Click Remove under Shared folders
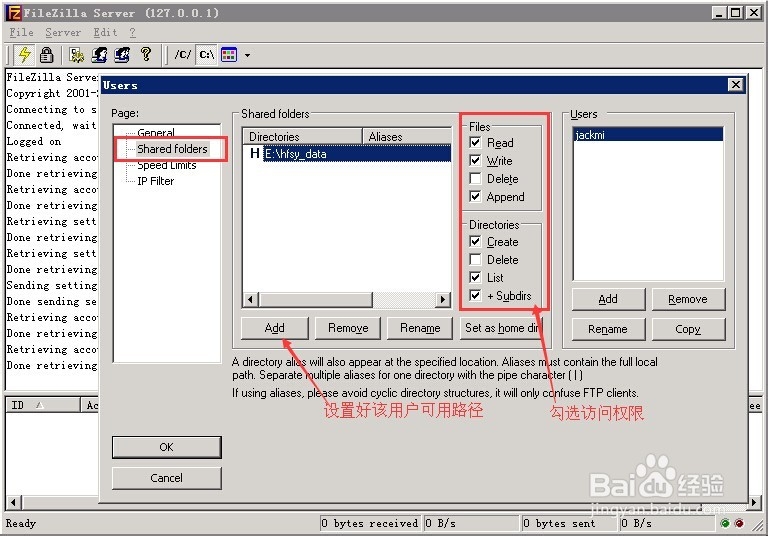 [x=348, y=328]
